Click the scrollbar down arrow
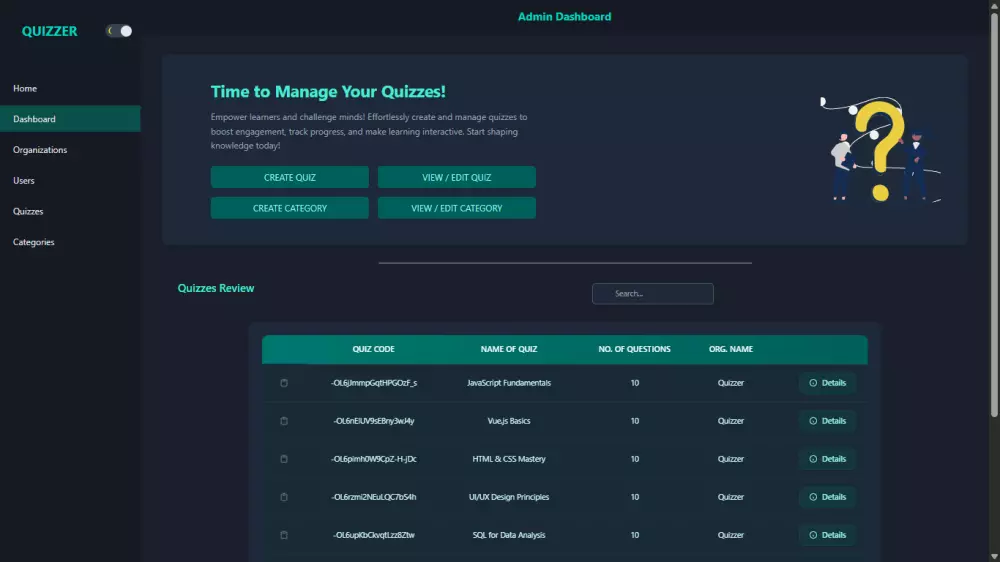Screen dimensions: 1000x562 pyautogui.click(x=994, y=557)
